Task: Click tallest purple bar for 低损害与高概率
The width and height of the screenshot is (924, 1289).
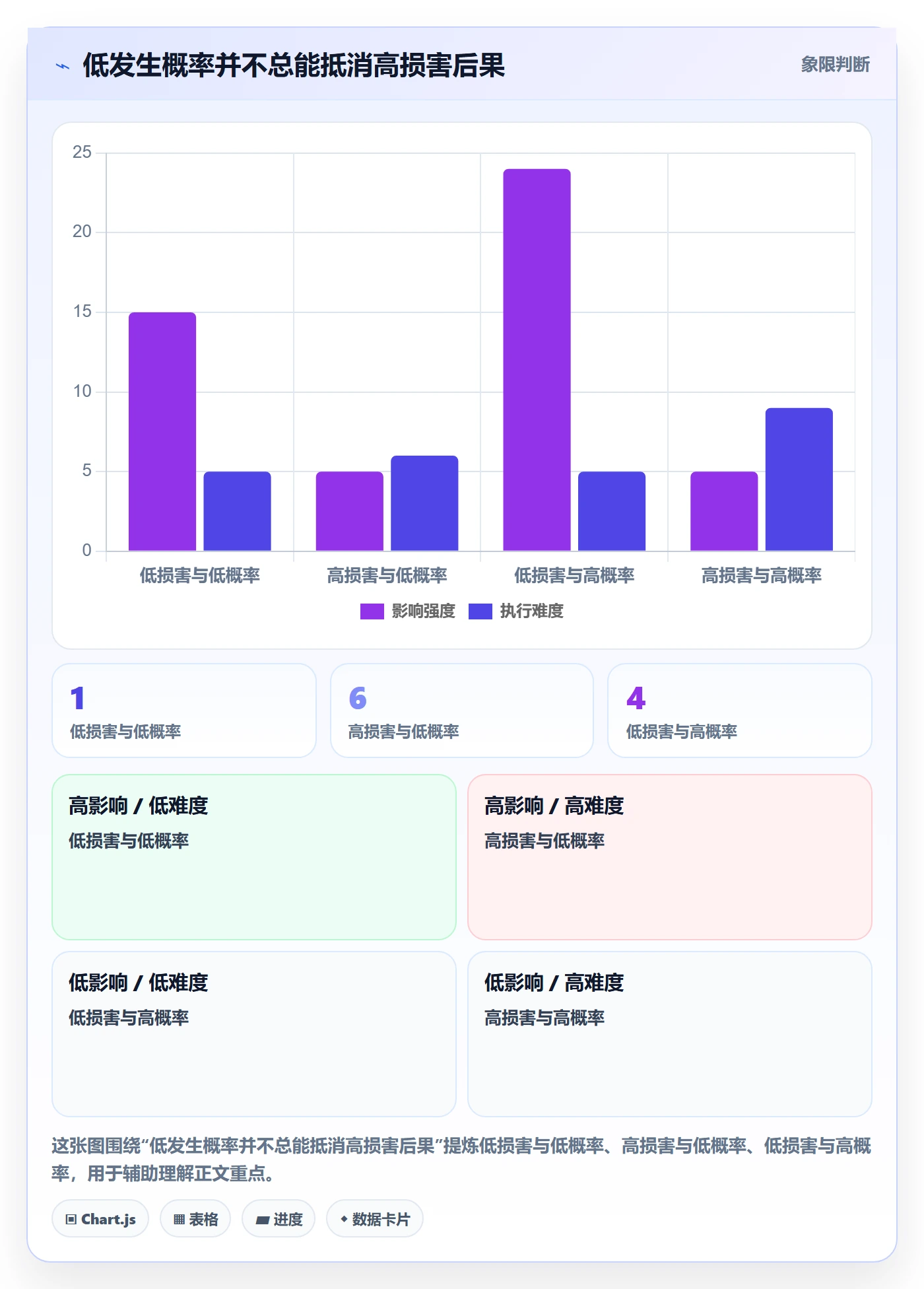Action: point(537,360)
